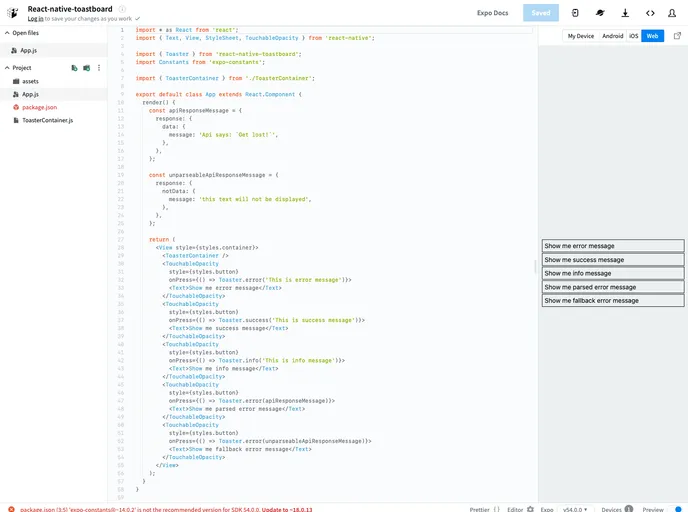Click the ToasterContainer JSX tag line
This screenshot has height=512, width=688.
pos(195,255)
